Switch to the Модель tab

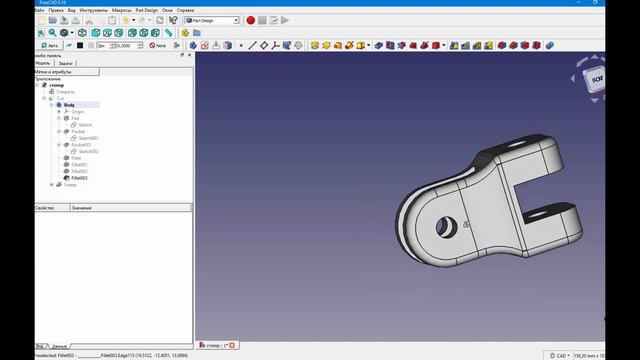pos(43,63)
